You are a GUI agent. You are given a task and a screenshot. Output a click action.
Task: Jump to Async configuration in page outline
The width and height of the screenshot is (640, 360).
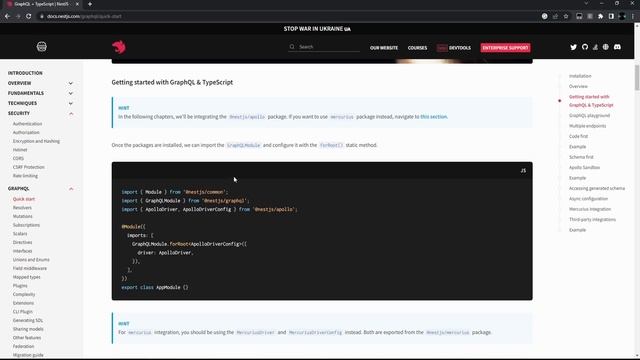tap(588, 199)
